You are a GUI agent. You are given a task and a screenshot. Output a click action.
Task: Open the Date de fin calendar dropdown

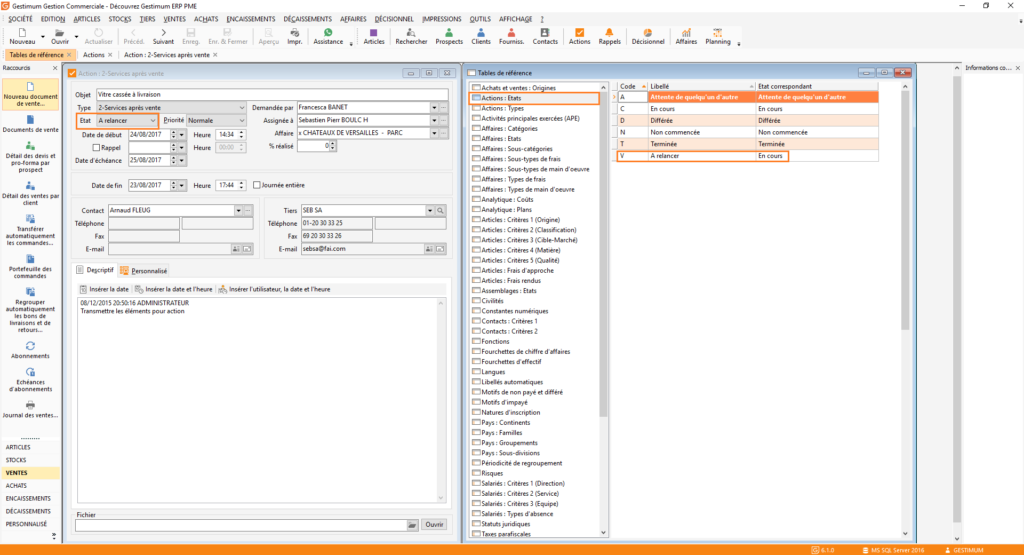pos(182,185)
